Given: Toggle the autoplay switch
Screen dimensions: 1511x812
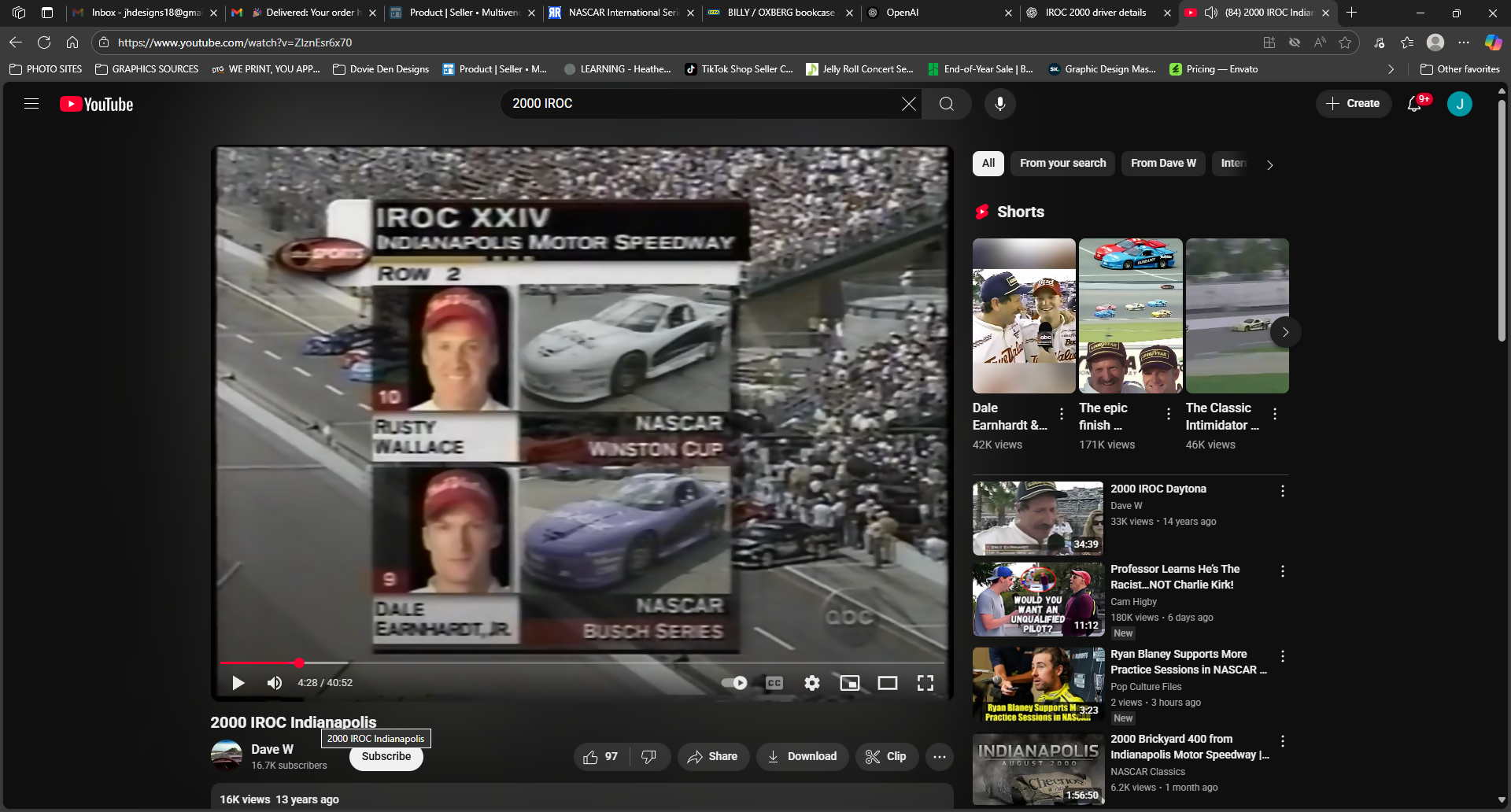Looking at the screenshot, I should click(734, 683).
